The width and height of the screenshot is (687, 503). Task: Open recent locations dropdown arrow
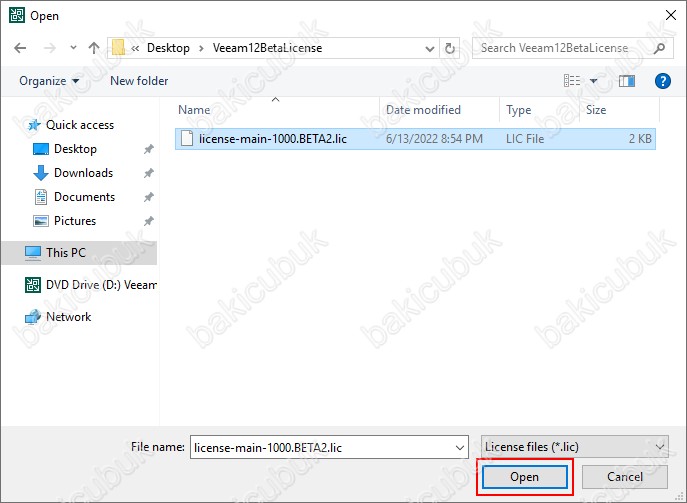click(73, 47)
